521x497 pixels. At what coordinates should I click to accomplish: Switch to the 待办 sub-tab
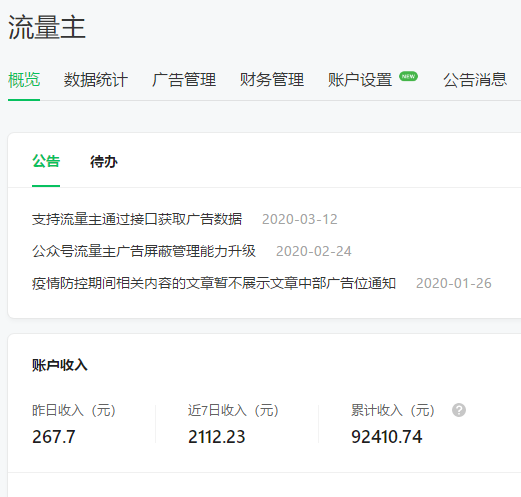(104, 162)
